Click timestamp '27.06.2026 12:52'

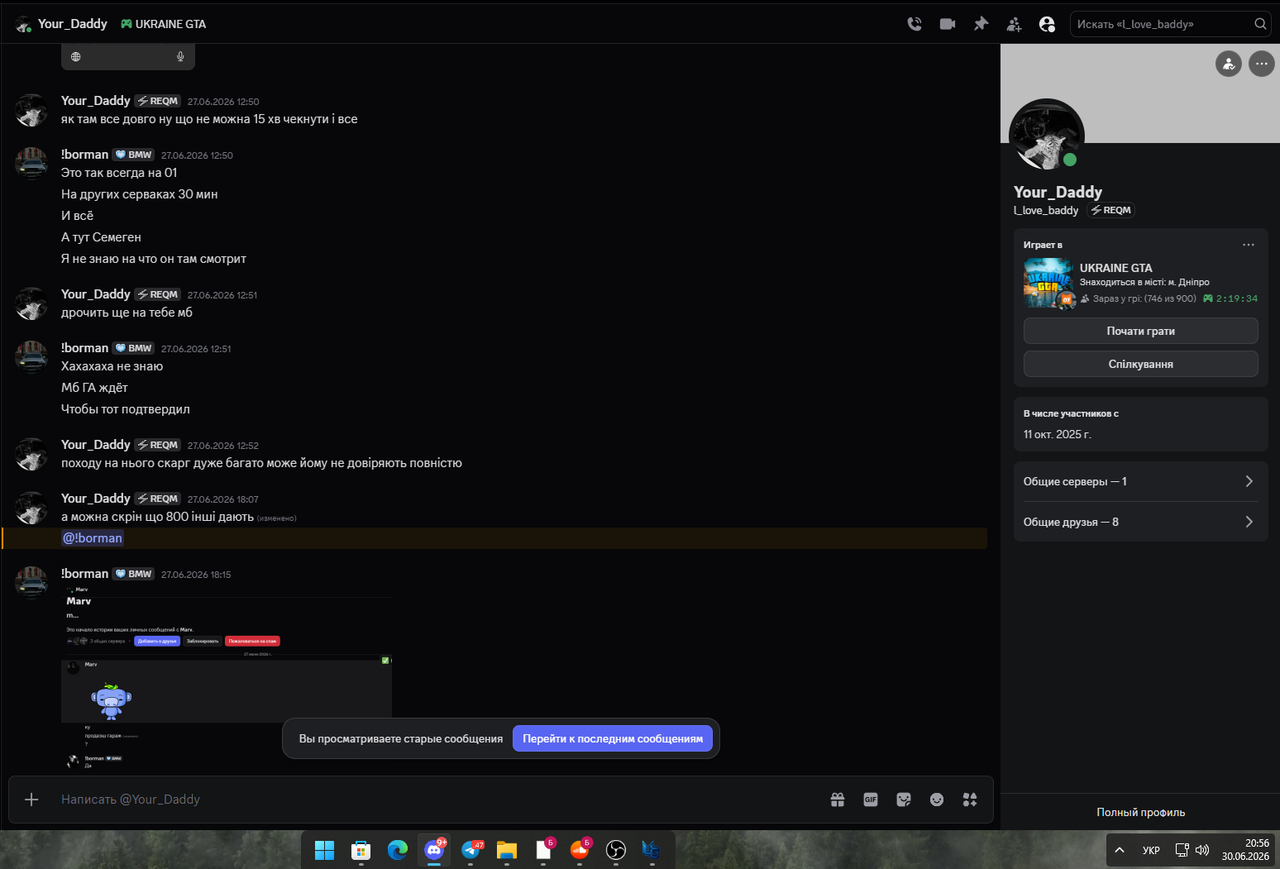[223, 445]
